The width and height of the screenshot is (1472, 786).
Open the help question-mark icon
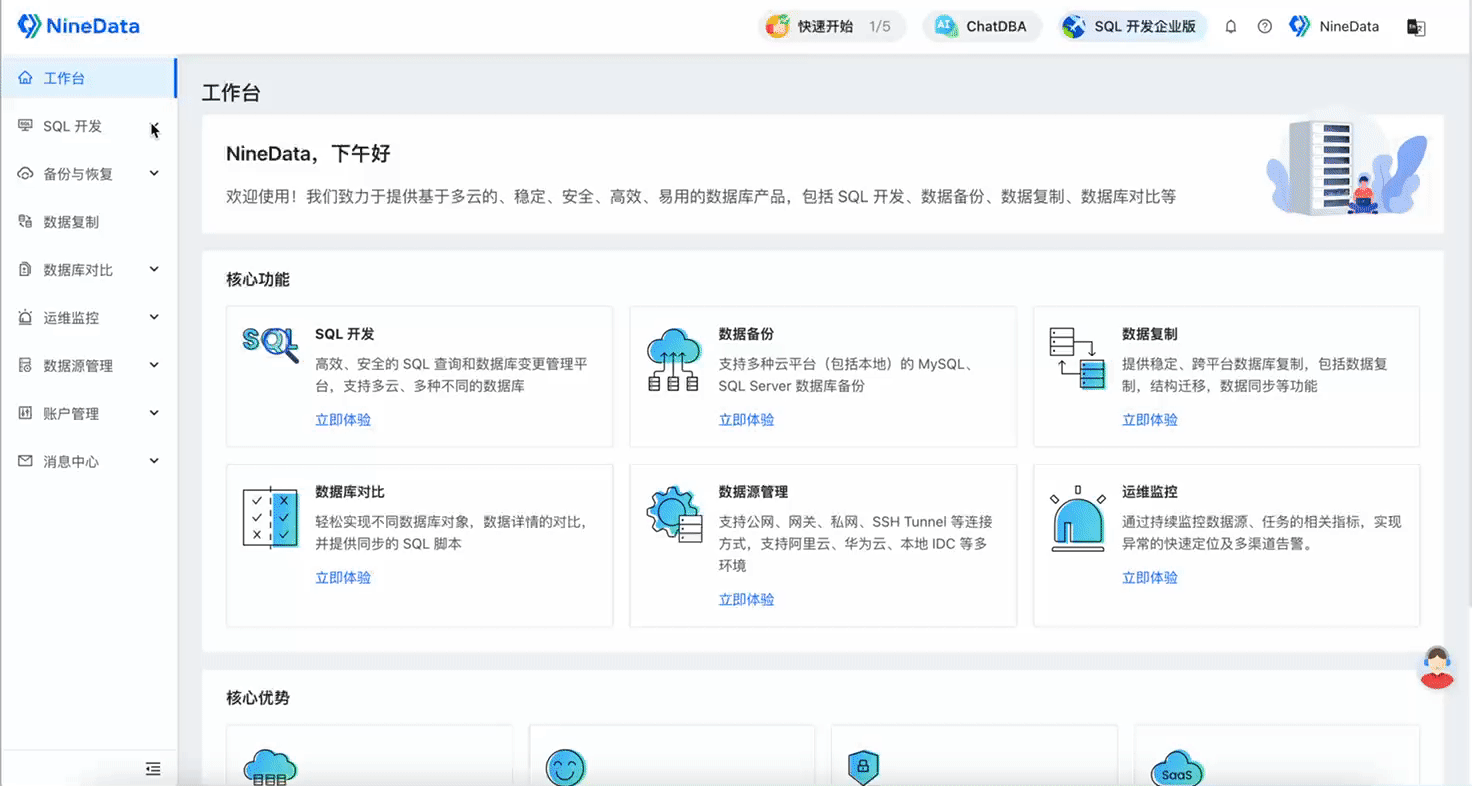coord(1264,26)
